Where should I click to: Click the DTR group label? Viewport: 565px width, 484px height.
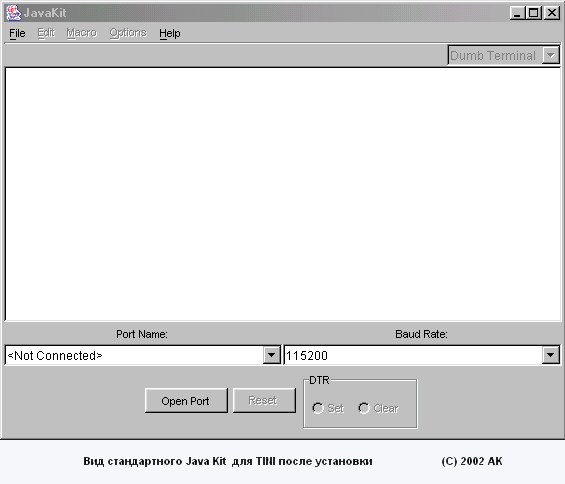319,380
